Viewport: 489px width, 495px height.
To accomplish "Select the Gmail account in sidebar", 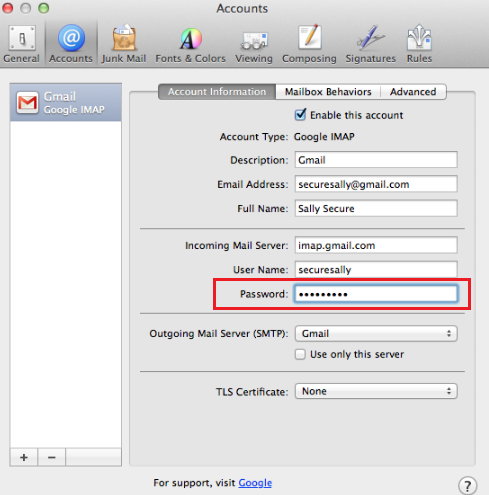I will tap(66, 103).
